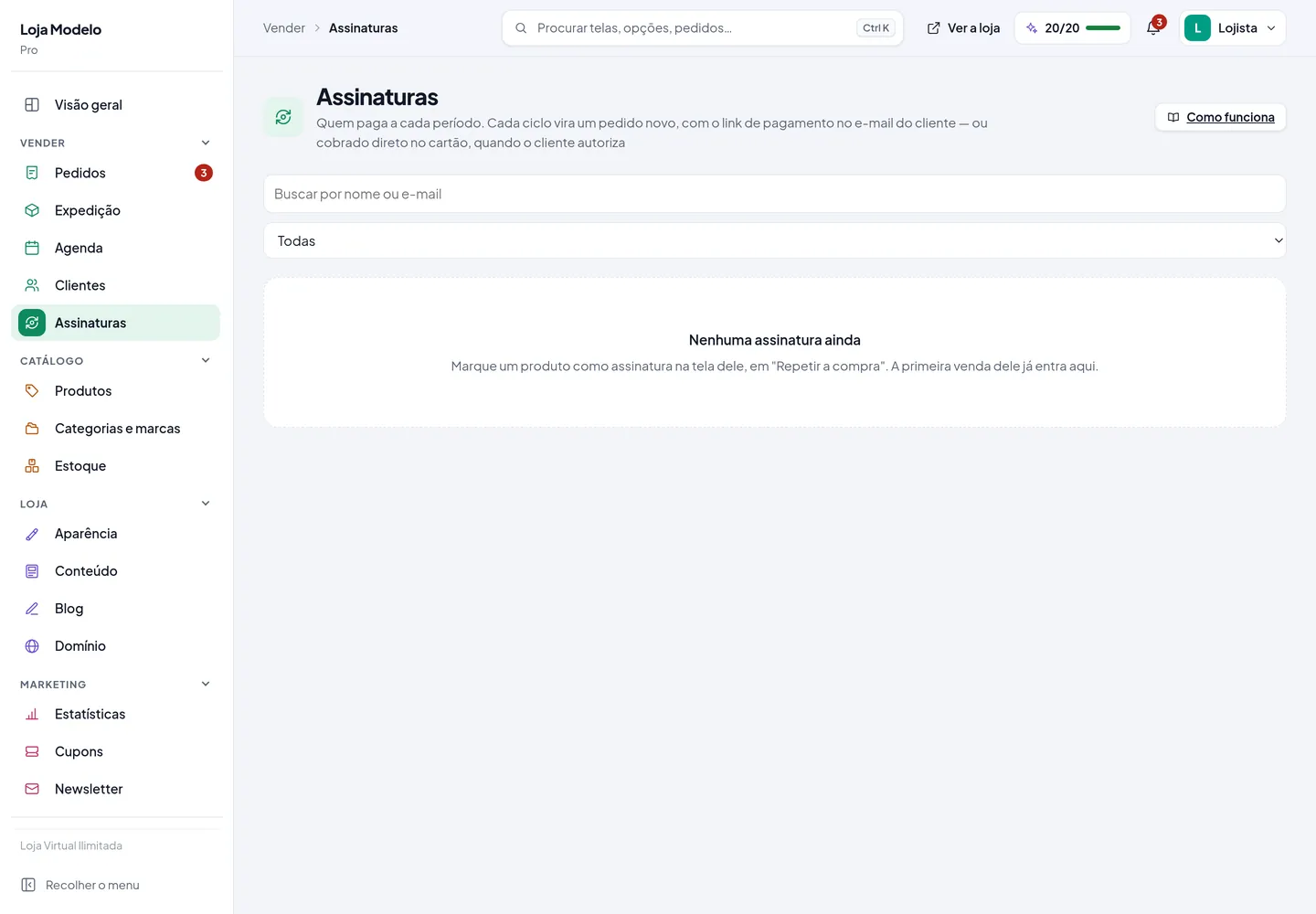The height and width of the screenshot is (914, 1316).
Task: Click the 20/20 usage progress indicator
Action: pos(1073,28)
